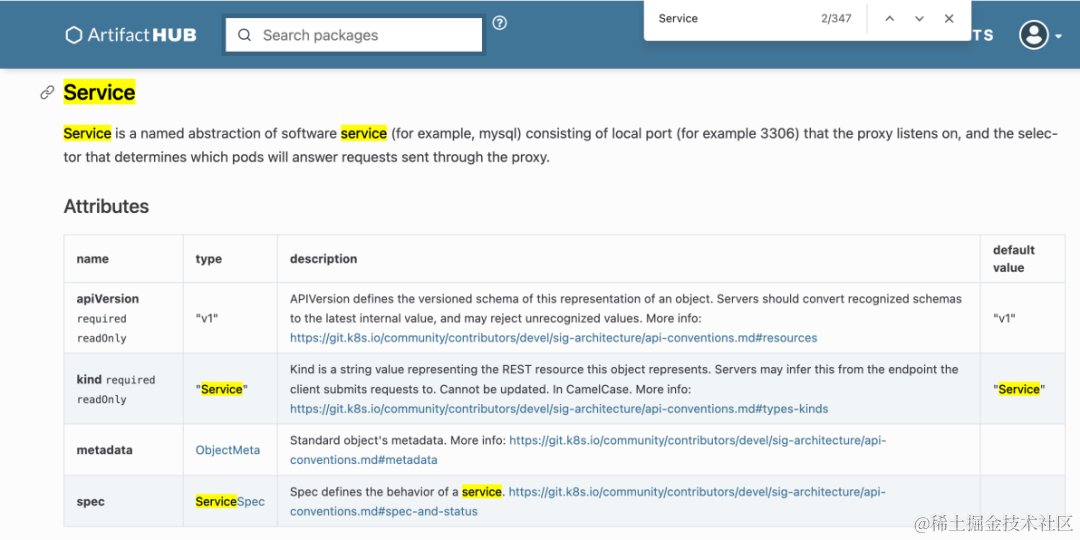Go to next find match arrow
Screen dimensions: 1080x540
(x=919, y=19)
